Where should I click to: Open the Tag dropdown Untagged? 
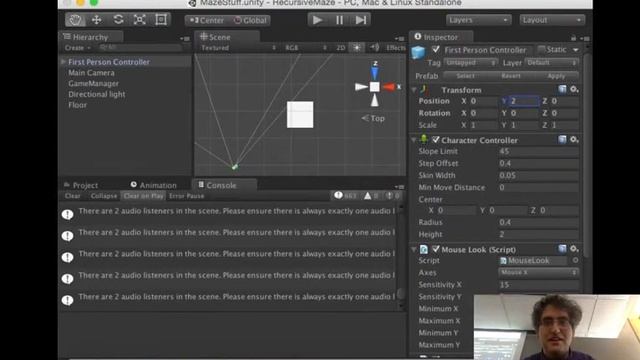coord(471,63)
